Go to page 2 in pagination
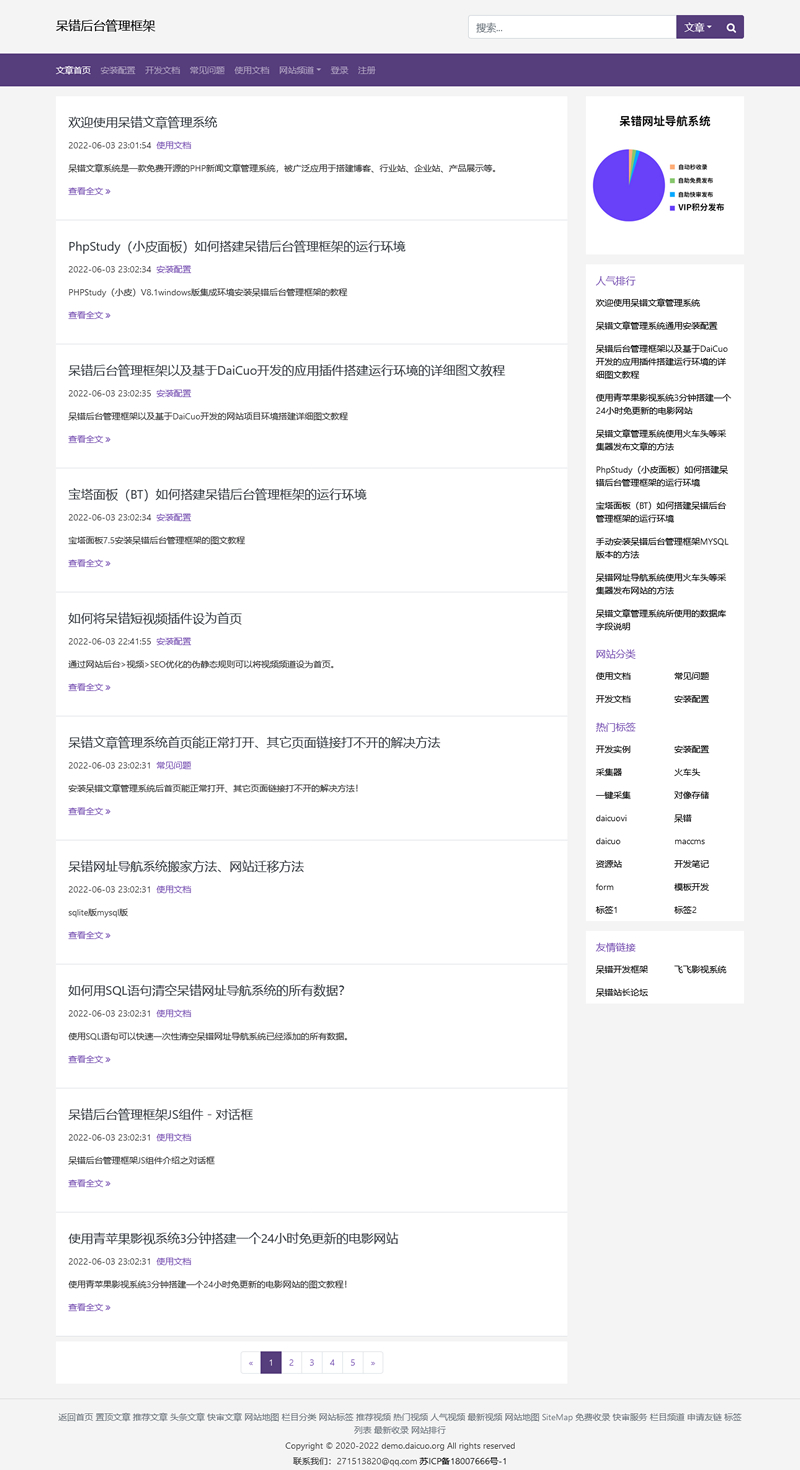Screen dimensions: 800x1470 tap(291, 1362)
